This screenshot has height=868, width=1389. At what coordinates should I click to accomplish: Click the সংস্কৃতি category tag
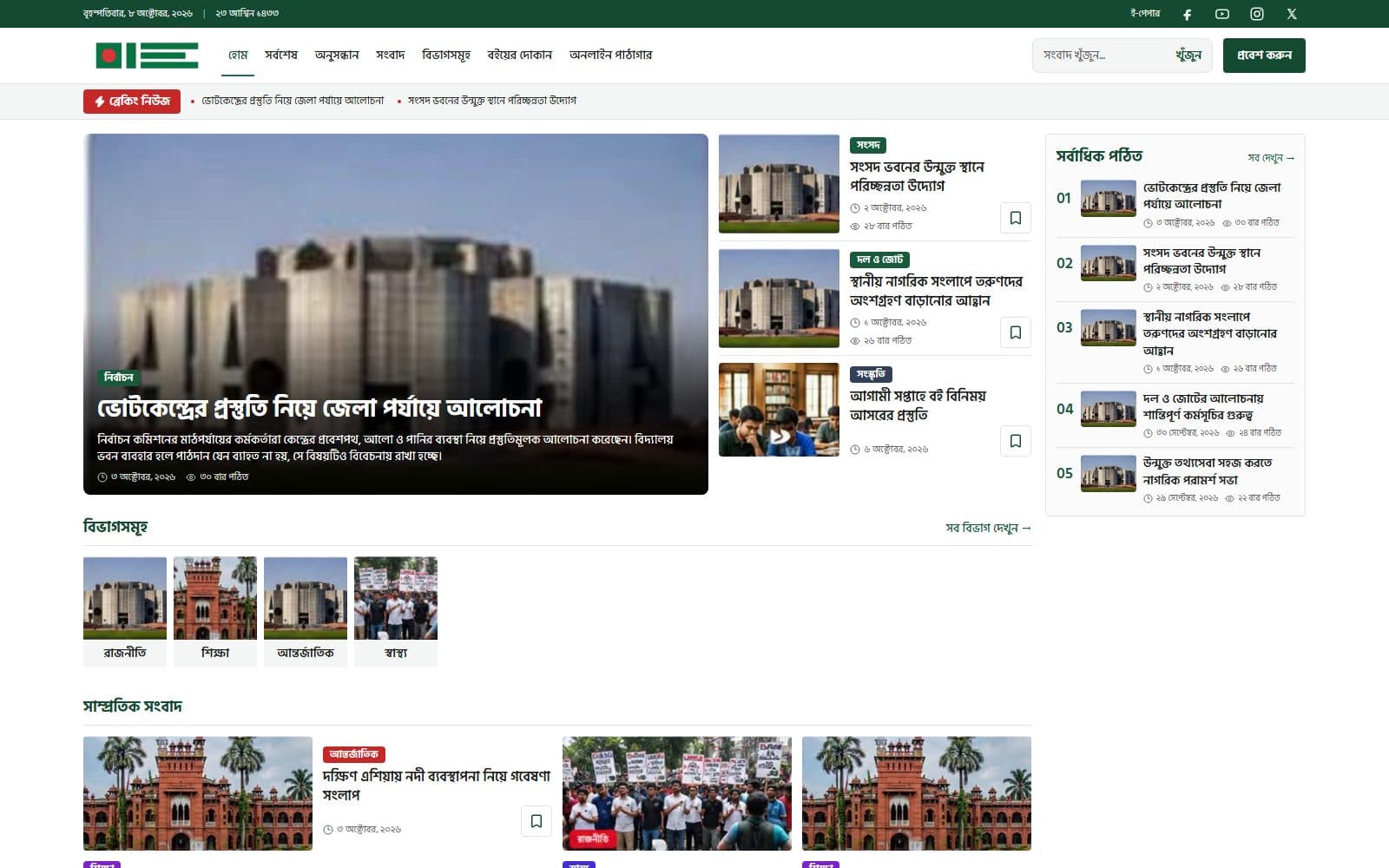point(871,374)
